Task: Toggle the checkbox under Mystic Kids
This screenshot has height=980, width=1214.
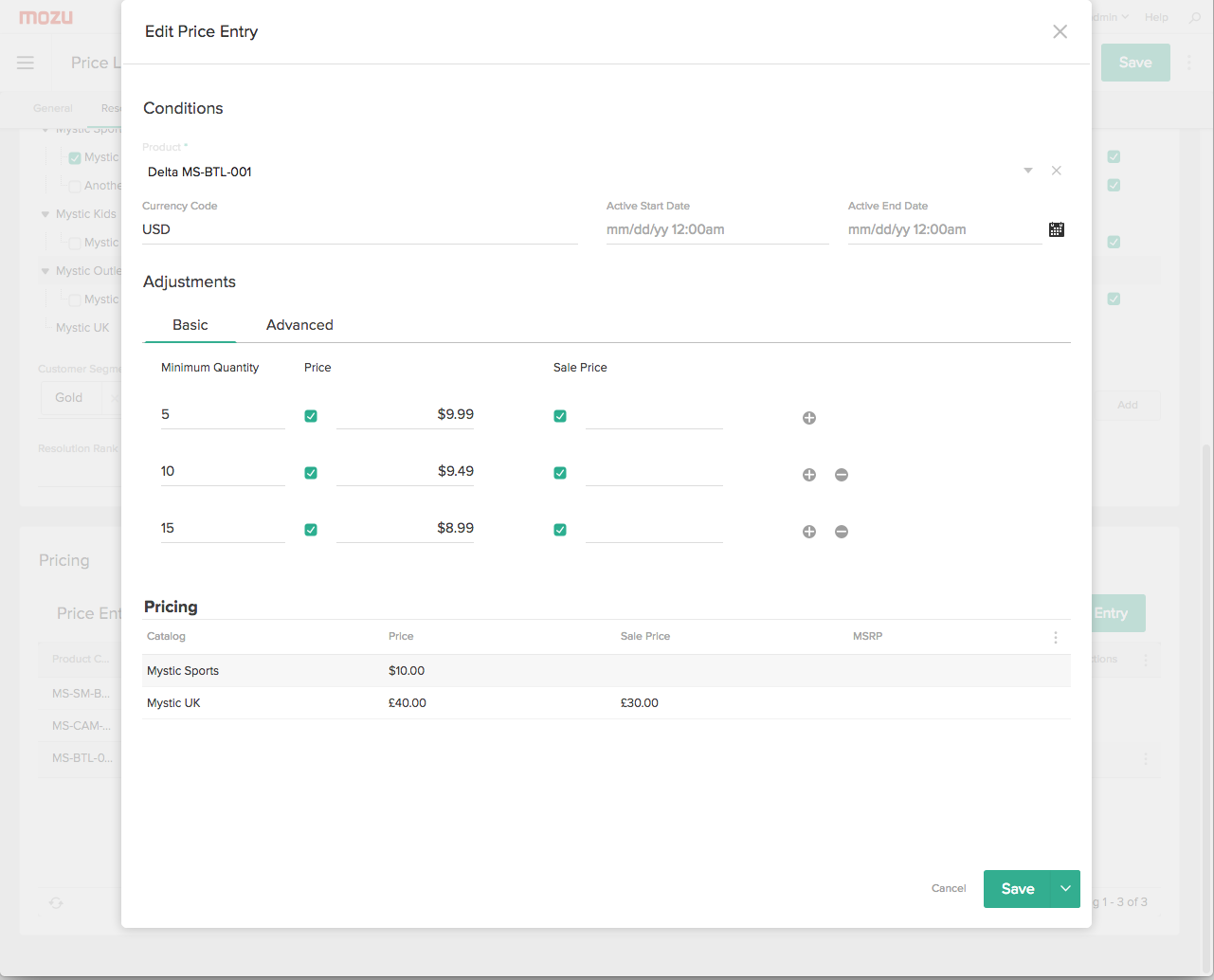Action: (x=75, y=243)
